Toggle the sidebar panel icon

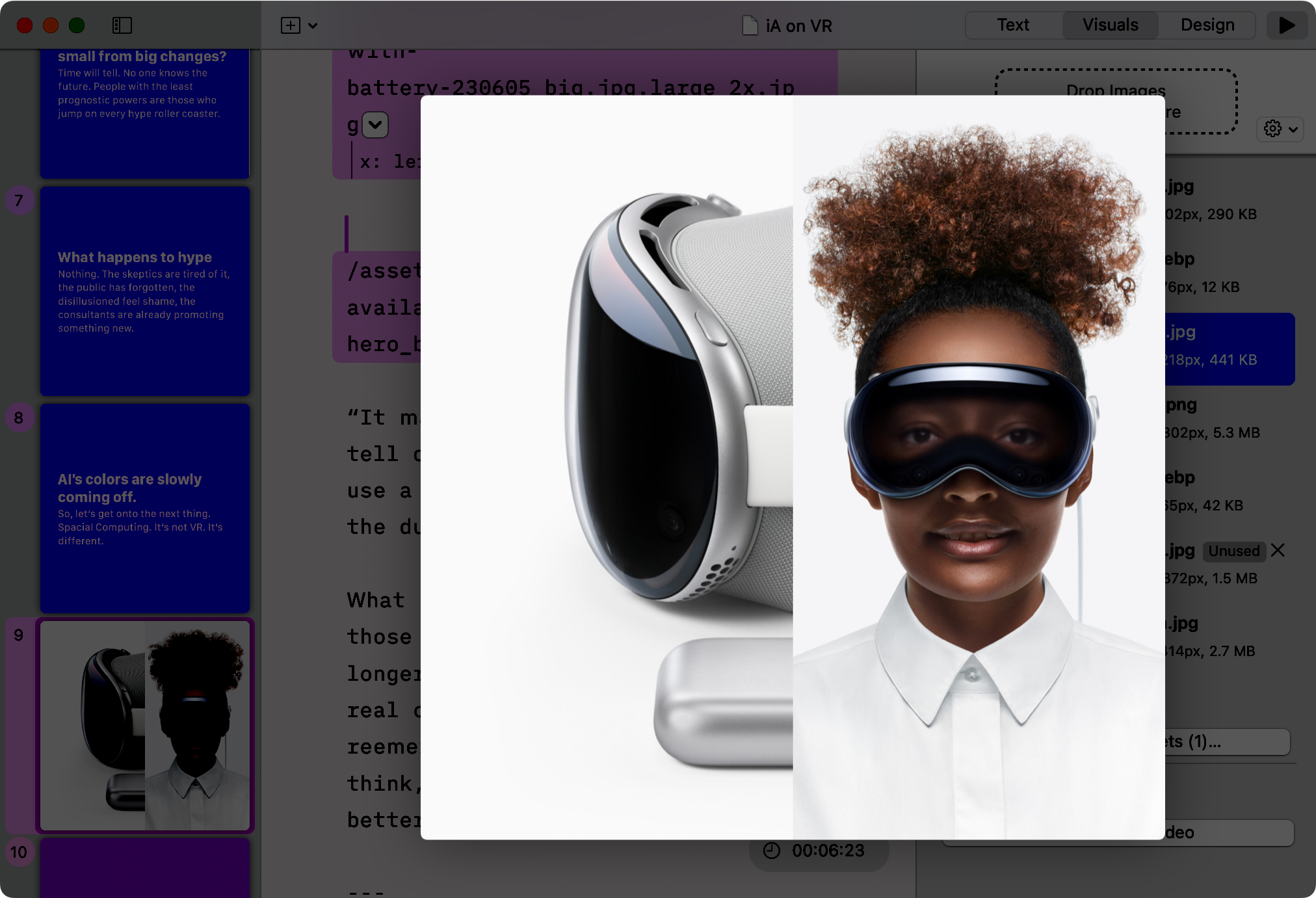pyautogui.click(x=121, y=25)
